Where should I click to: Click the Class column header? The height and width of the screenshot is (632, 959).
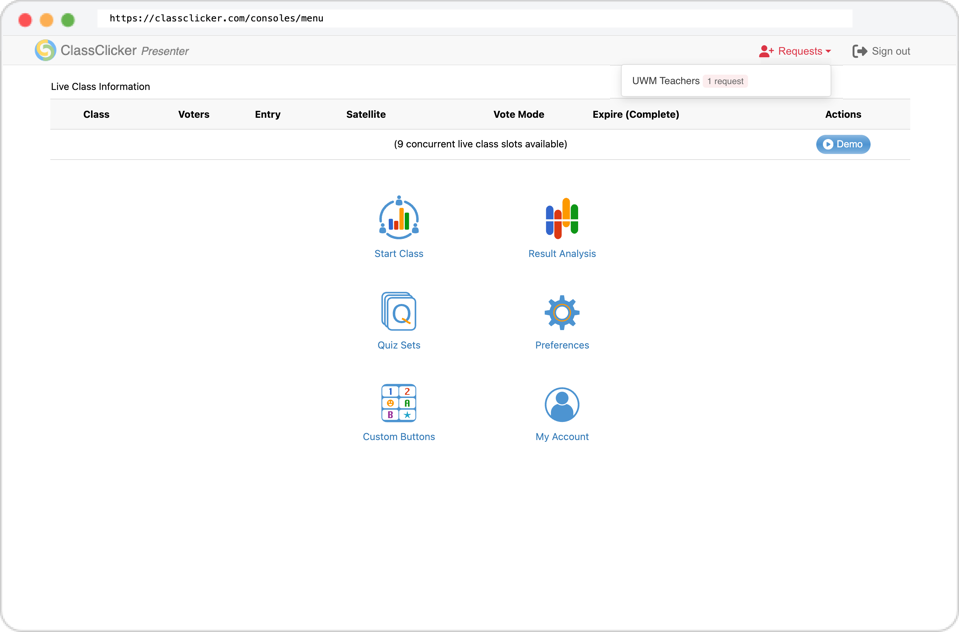point(96,114)
